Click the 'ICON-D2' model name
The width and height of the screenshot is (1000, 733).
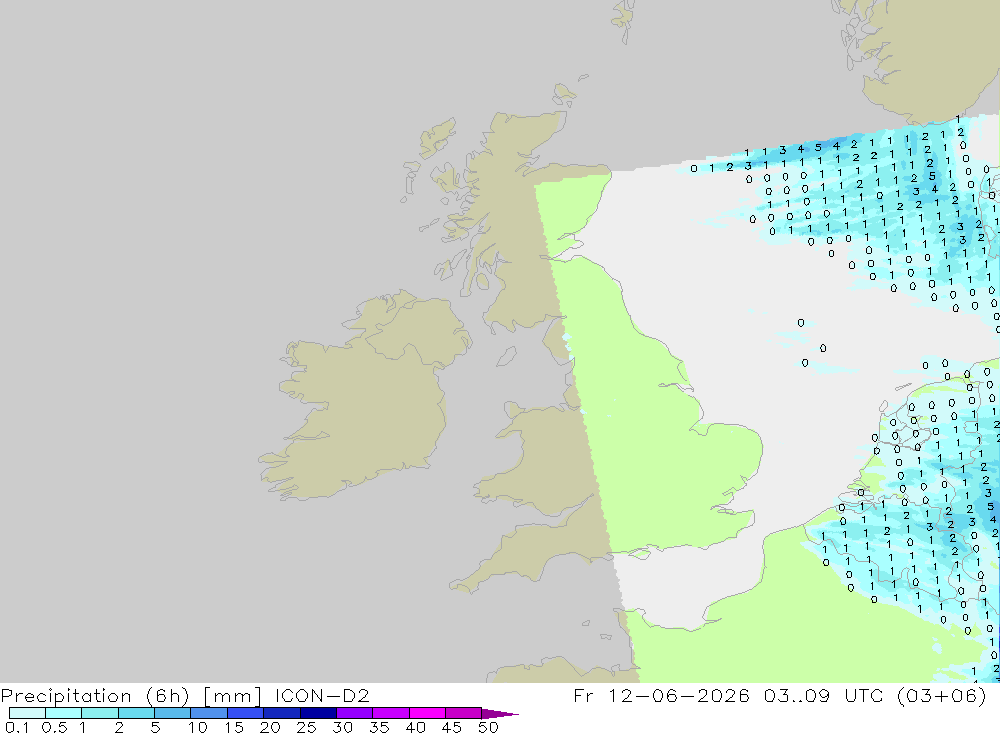[322, 695]
